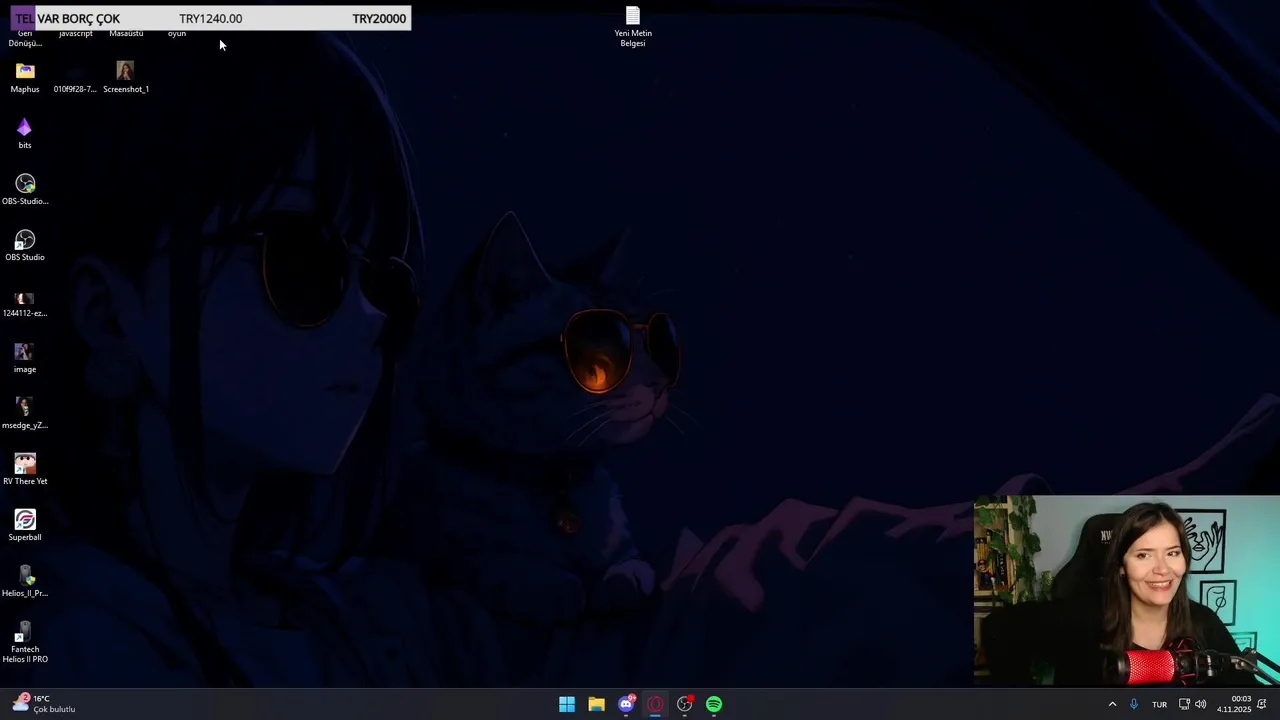Screen dimensions: 1280x720
Task: Click the volume speaker tray icon
Action: pyautogui.click(x=1200, y=704)
